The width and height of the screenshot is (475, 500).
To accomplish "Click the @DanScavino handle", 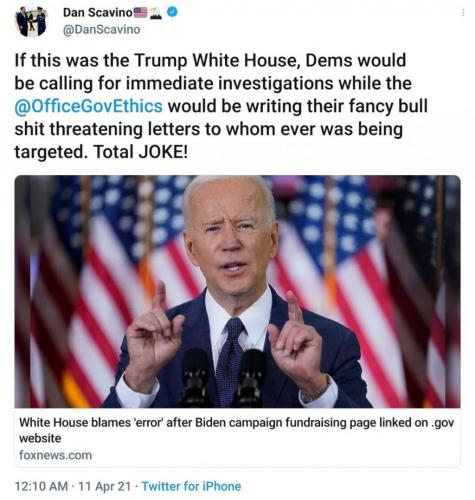I will [x=102, y=30].
